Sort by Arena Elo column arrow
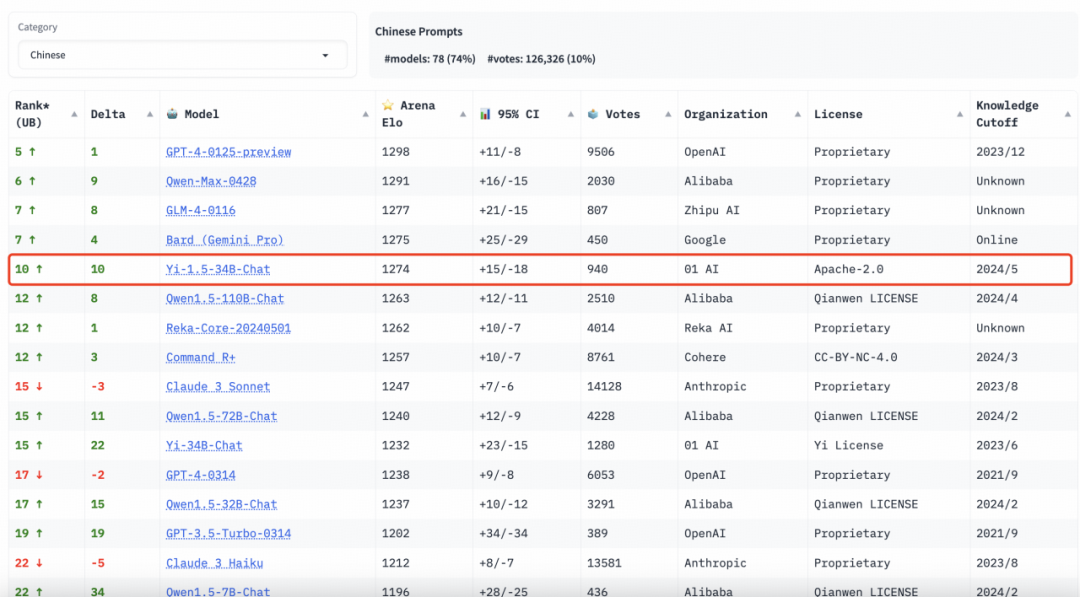 tap(463, 114)
